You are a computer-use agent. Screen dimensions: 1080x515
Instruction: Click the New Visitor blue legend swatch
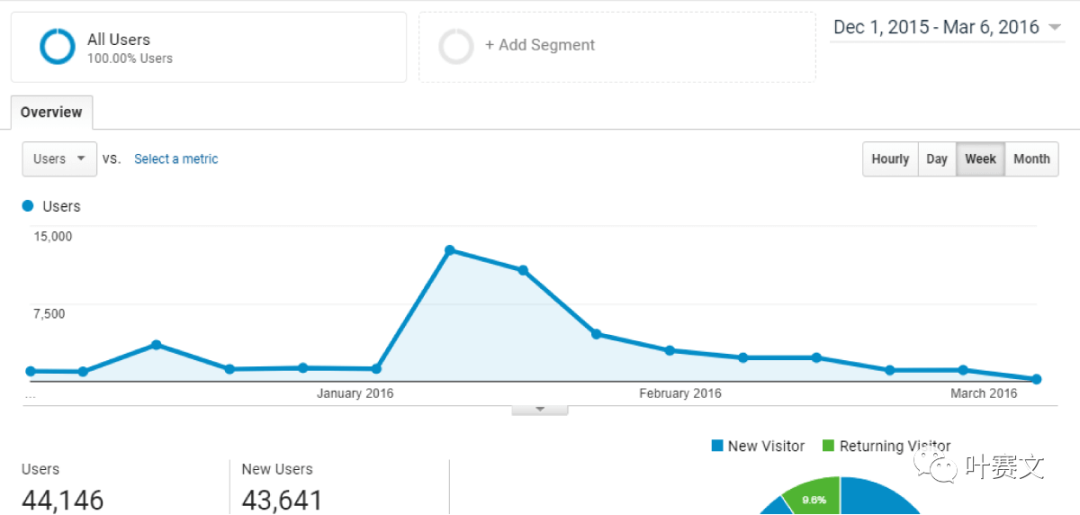pyautogui.click(x=717, y=446)
